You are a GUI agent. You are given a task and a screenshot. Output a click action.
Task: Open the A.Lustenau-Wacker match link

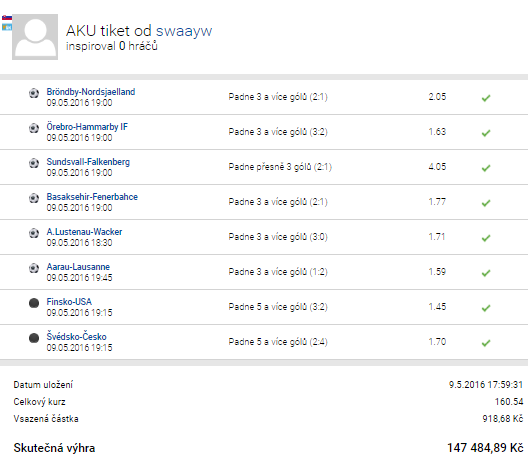(84, 232)
